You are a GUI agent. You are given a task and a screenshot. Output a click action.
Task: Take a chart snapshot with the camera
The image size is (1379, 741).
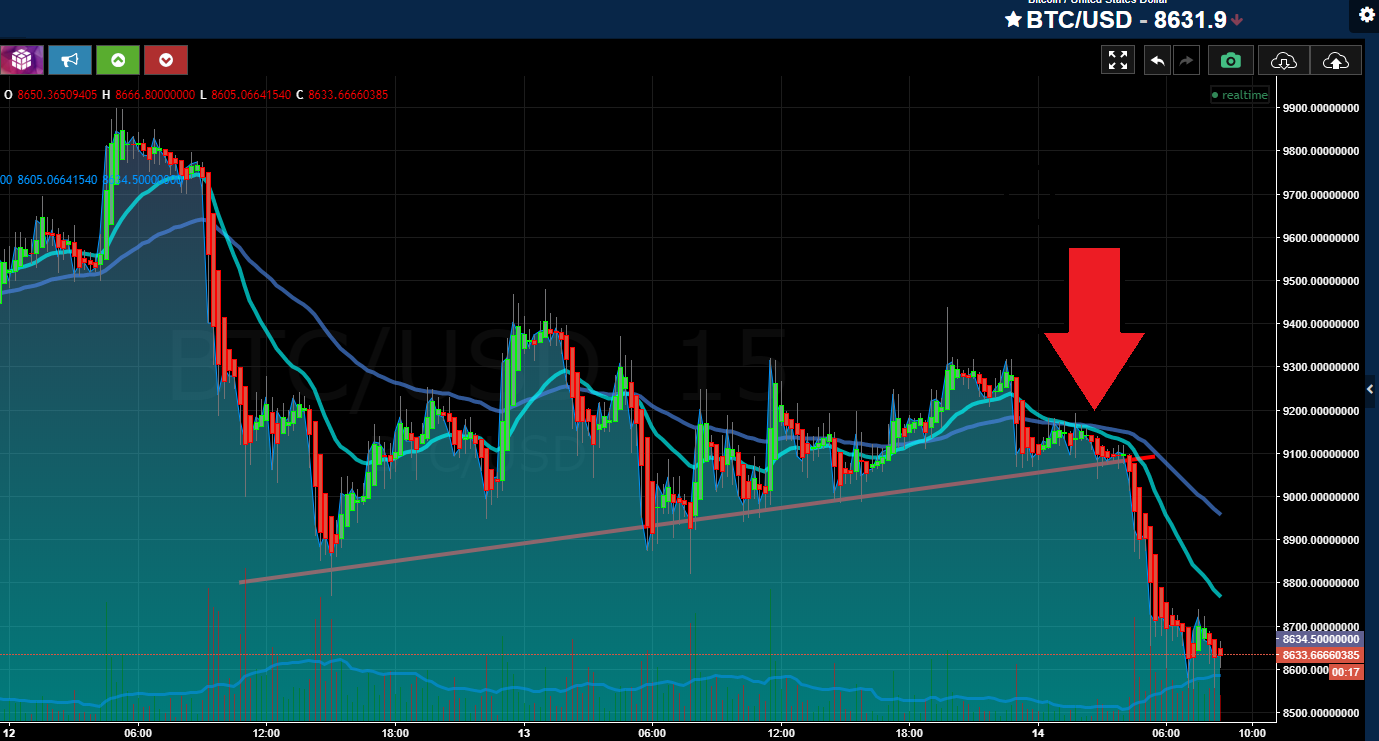pyautogui.click(x=1231, y=61)
